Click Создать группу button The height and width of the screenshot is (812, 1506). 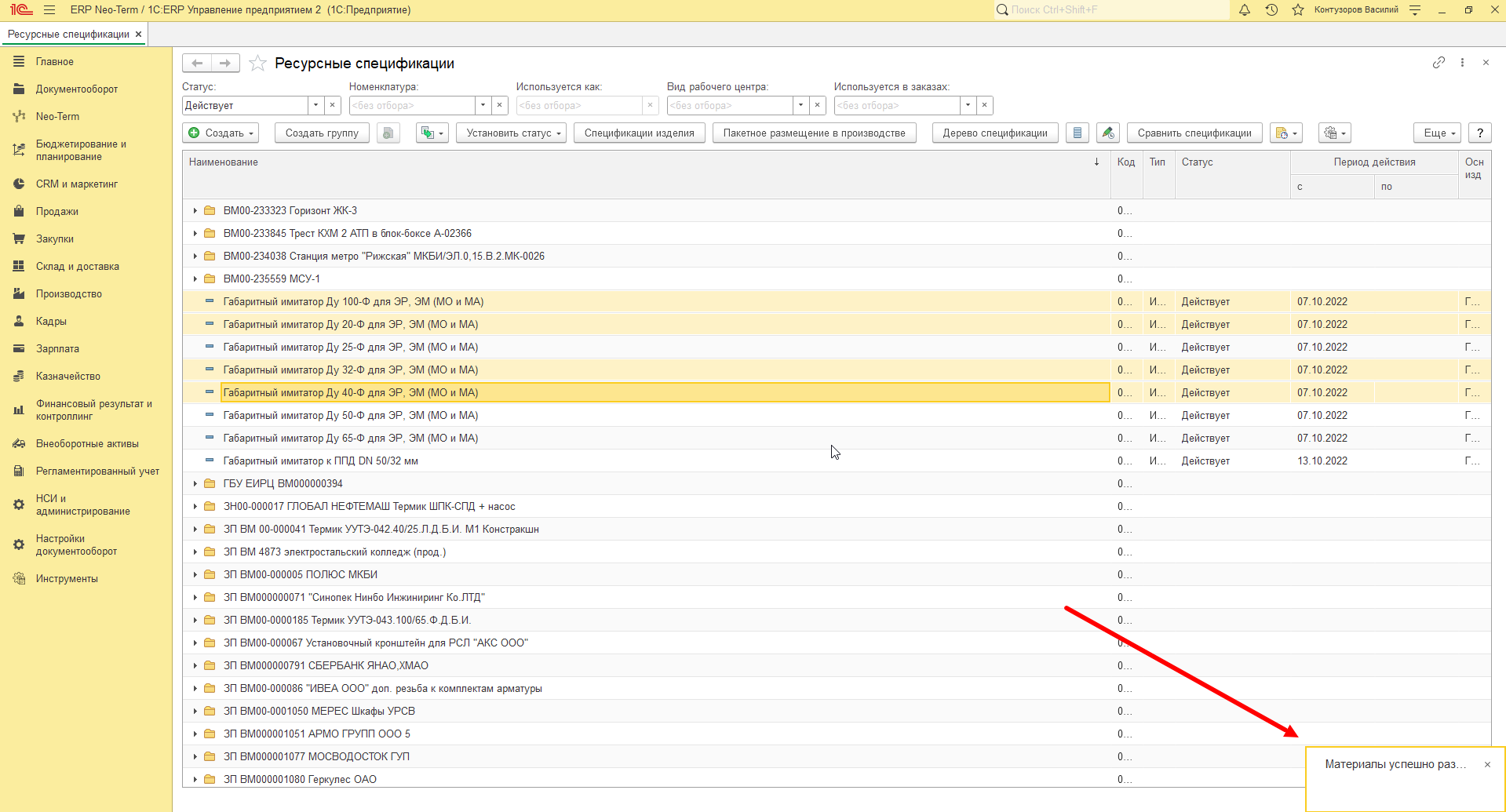[322, 133]
